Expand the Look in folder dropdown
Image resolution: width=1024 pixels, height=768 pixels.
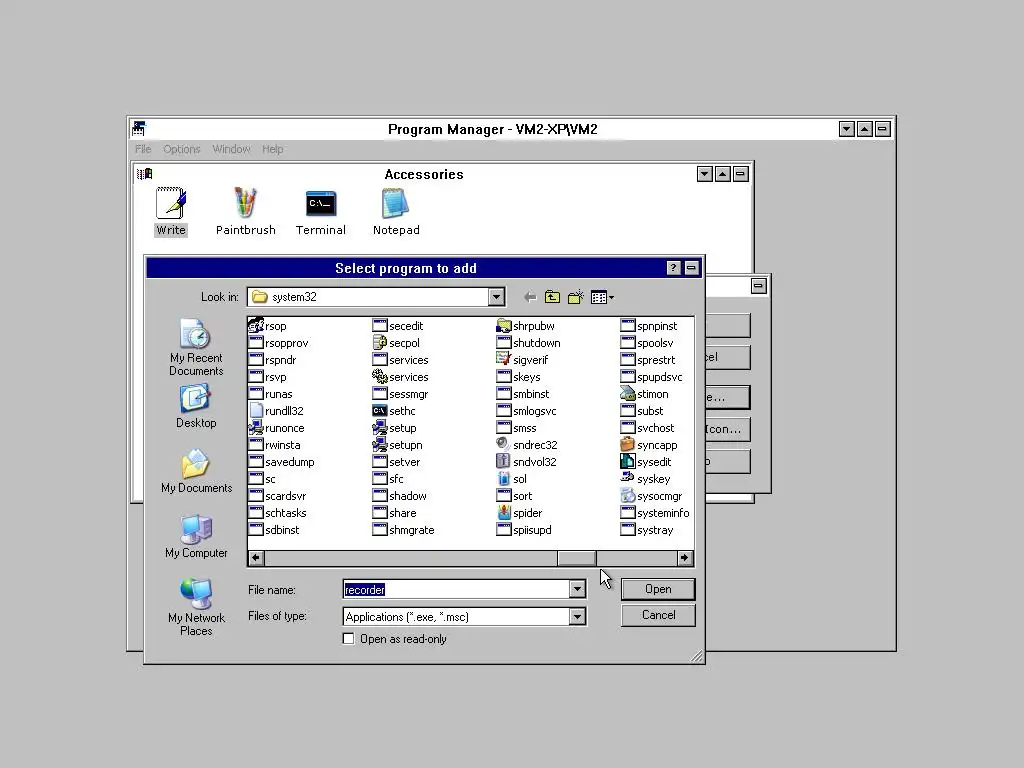pyautogui.click(x=496, y=296)
